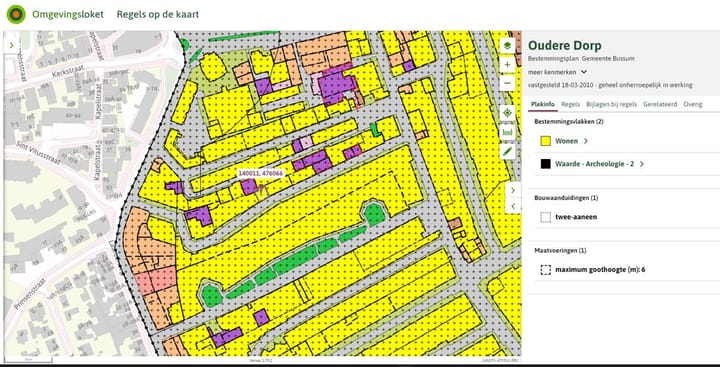This screenshot has height=367, width=720.
Task: Open the Bijlagen bij regels tab
Action: (612, 104)
